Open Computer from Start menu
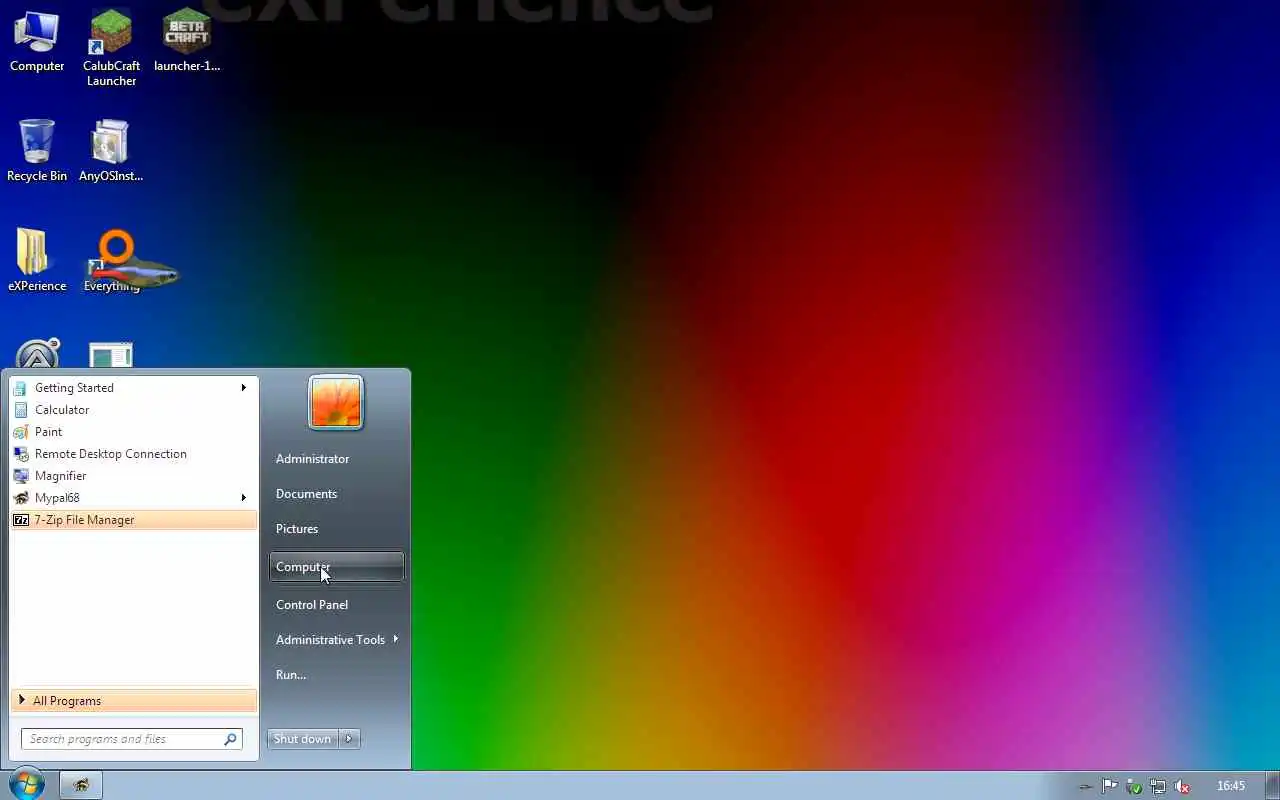 336,567
